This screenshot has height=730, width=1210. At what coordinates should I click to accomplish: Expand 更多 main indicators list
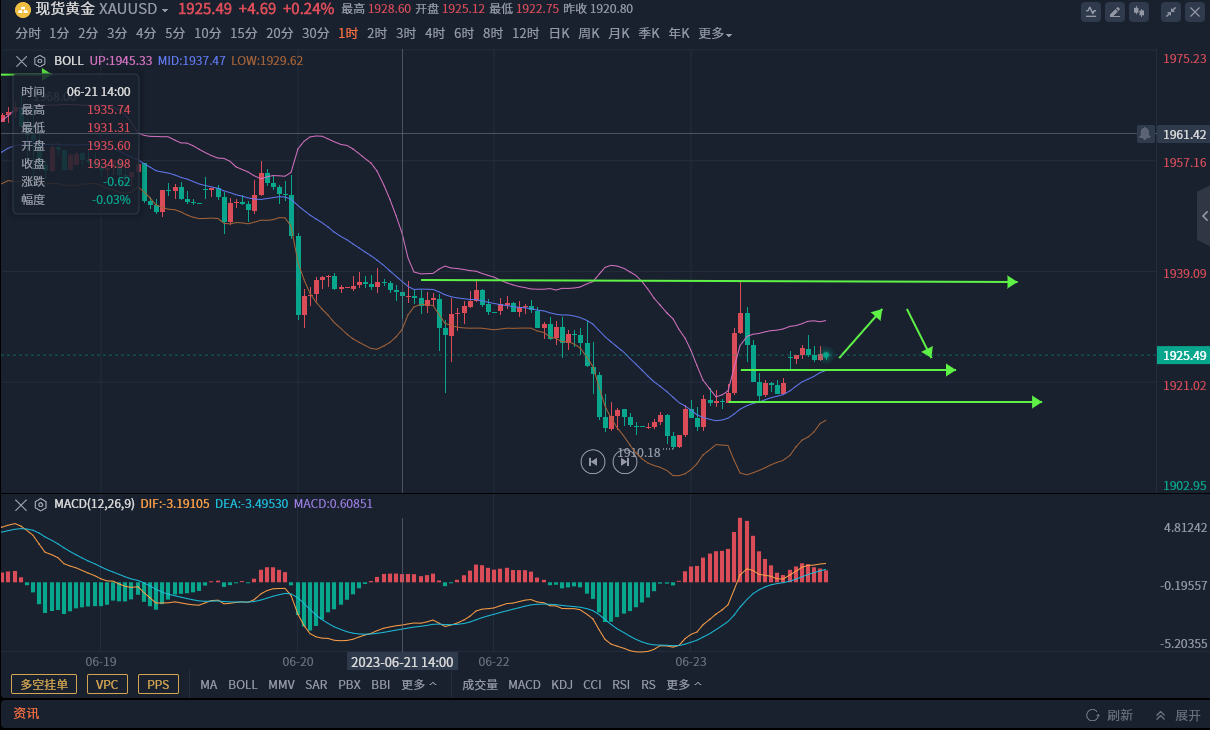419,685
